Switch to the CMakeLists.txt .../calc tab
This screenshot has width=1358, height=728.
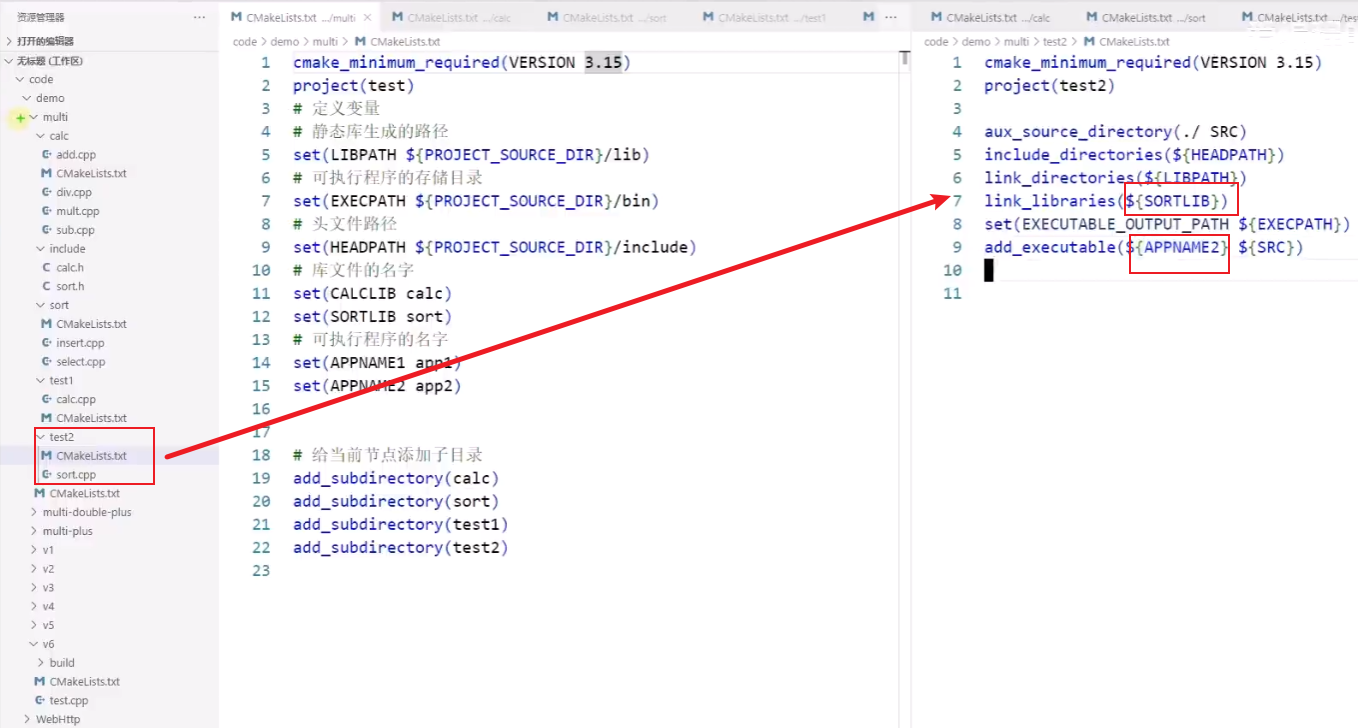[449, 16]
